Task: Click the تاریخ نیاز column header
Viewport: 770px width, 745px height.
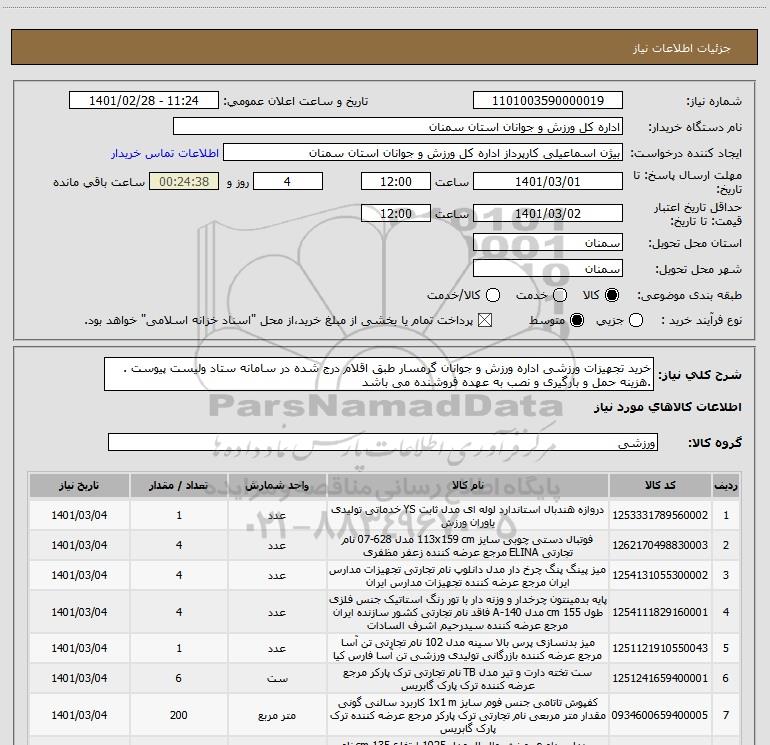Action: click(79, 485)
